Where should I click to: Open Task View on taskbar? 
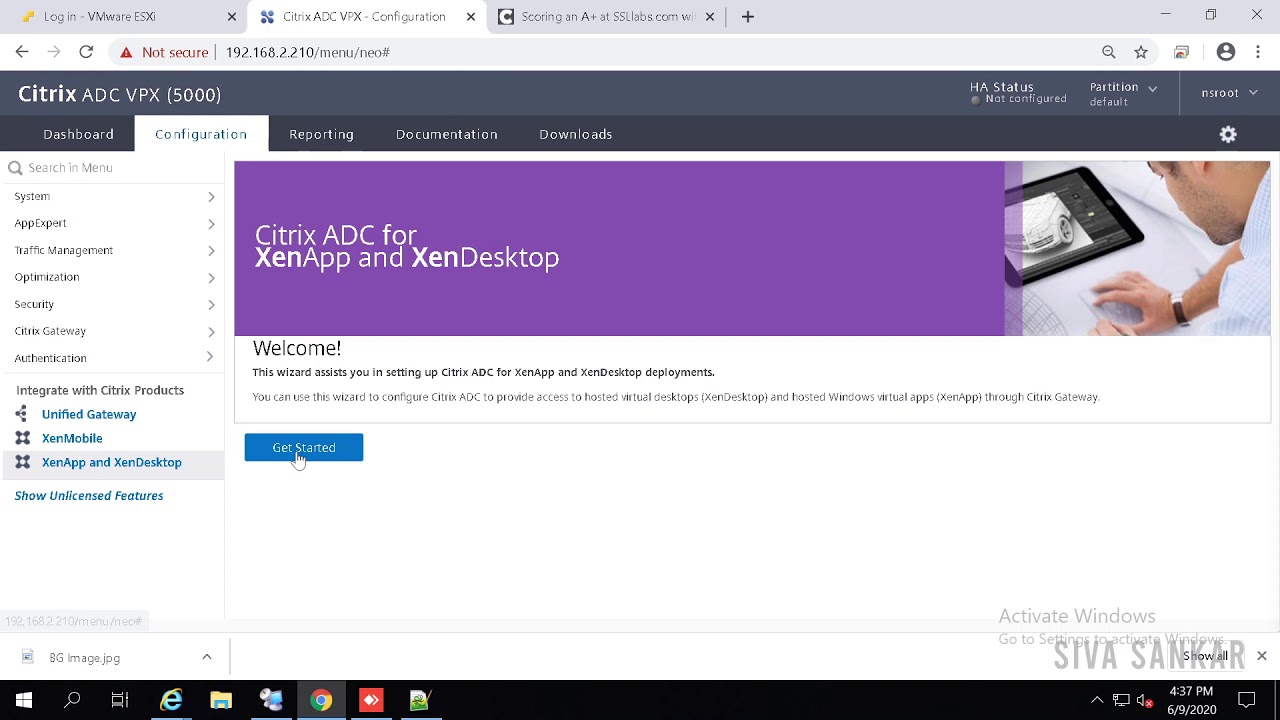(x=120, y=700)
